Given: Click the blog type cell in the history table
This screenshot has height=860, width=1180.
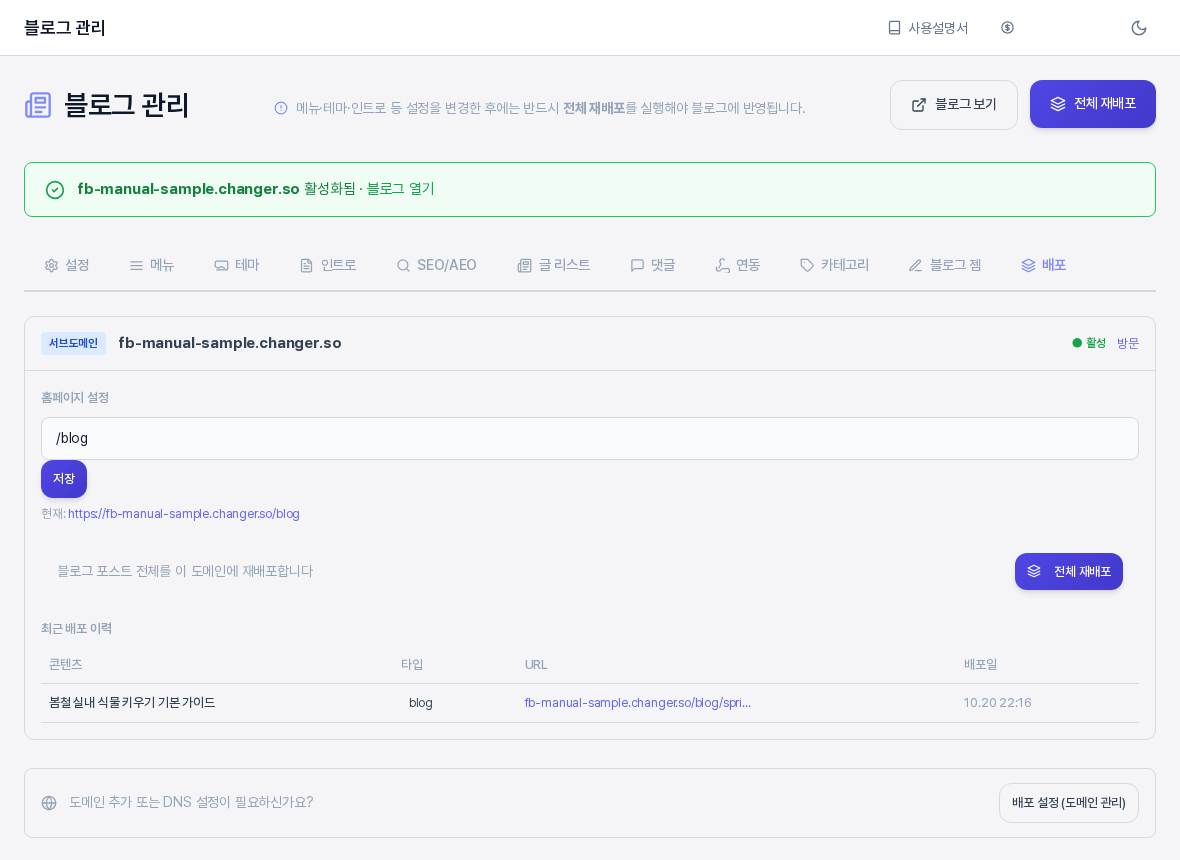Looking at the screenshot, I should pyautogui.click(x=421, y=703).
